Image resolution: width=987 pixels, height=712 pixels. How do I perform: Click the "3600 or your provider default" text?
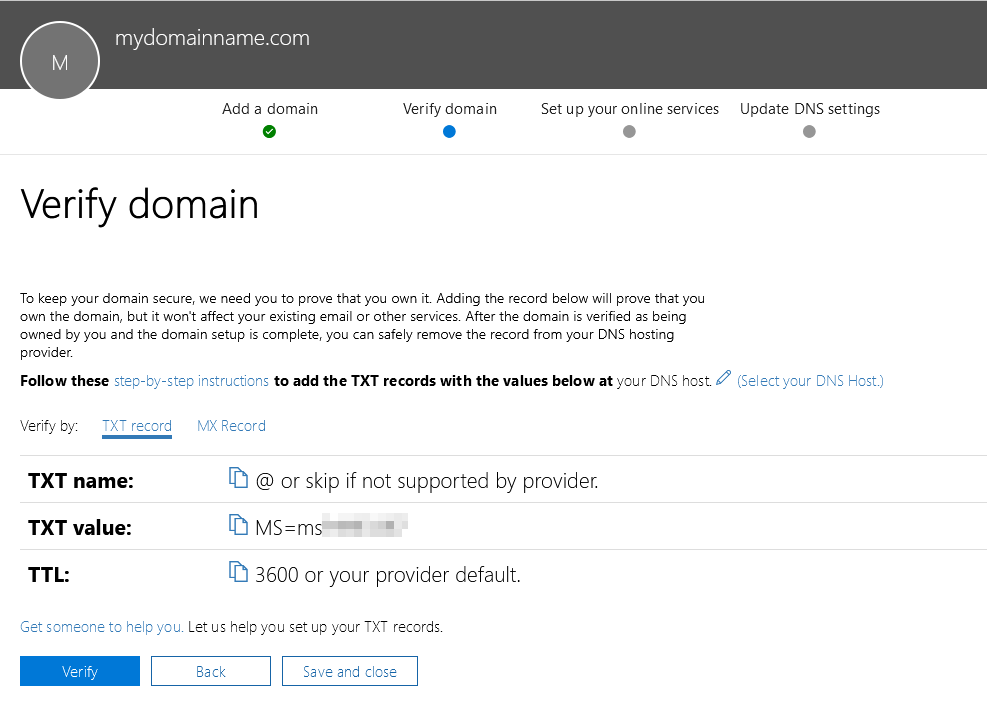pos(388,575)
